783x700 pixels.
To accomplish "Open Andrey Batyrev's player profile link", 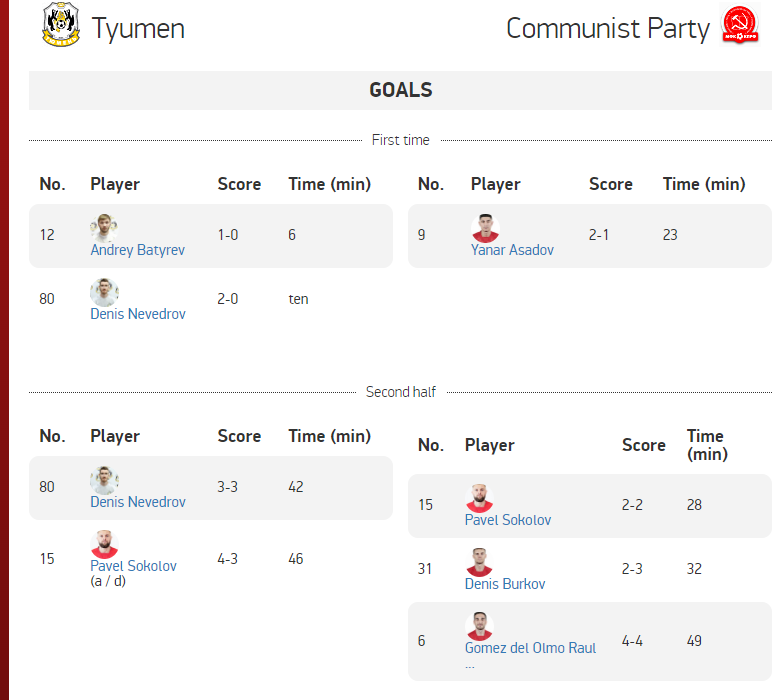I will pos(138,250).
